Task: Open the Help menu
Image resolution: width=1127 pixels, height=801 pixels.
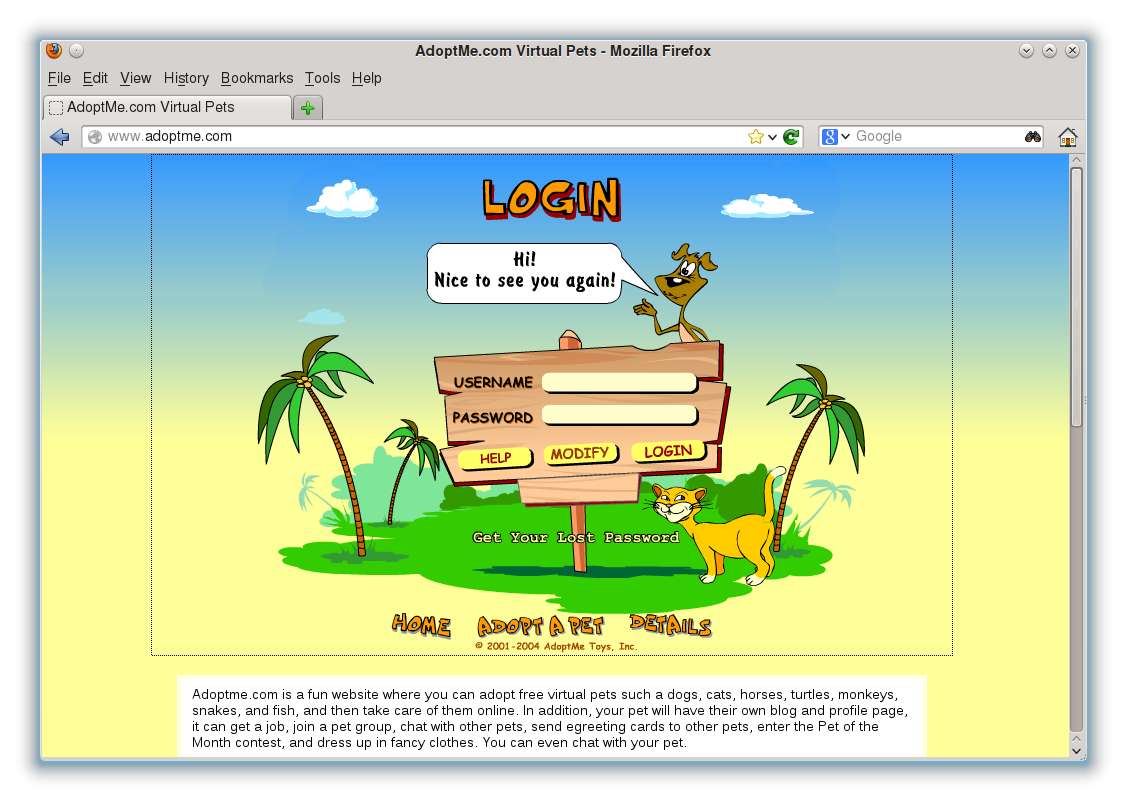Action: pyautogui.click(x=367, y=78)
